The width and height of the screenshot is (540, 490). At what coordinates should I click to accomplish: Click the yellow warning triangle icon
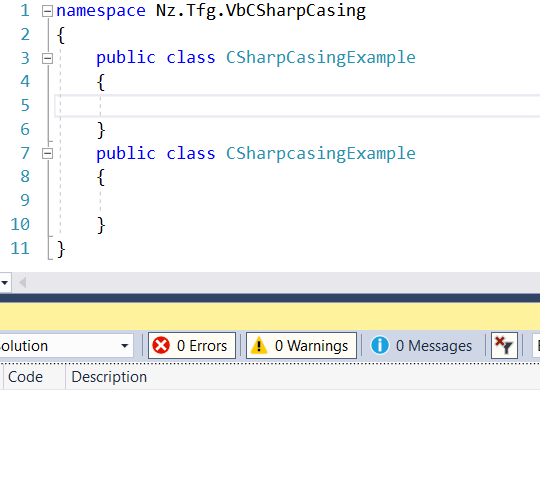259,345
